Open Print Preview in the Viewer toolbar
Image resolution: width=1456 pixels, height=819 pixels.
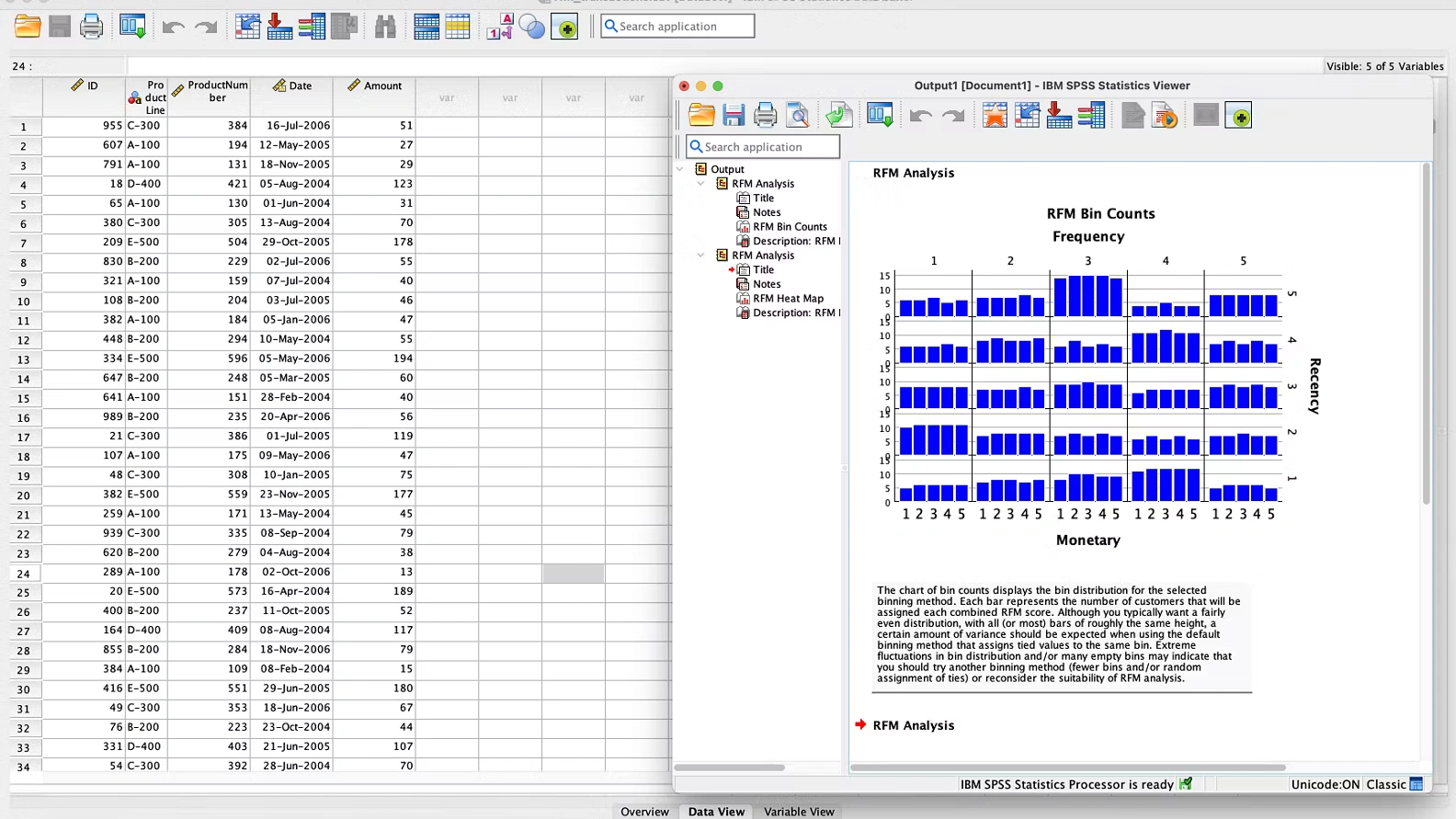(x=798, y=116)
